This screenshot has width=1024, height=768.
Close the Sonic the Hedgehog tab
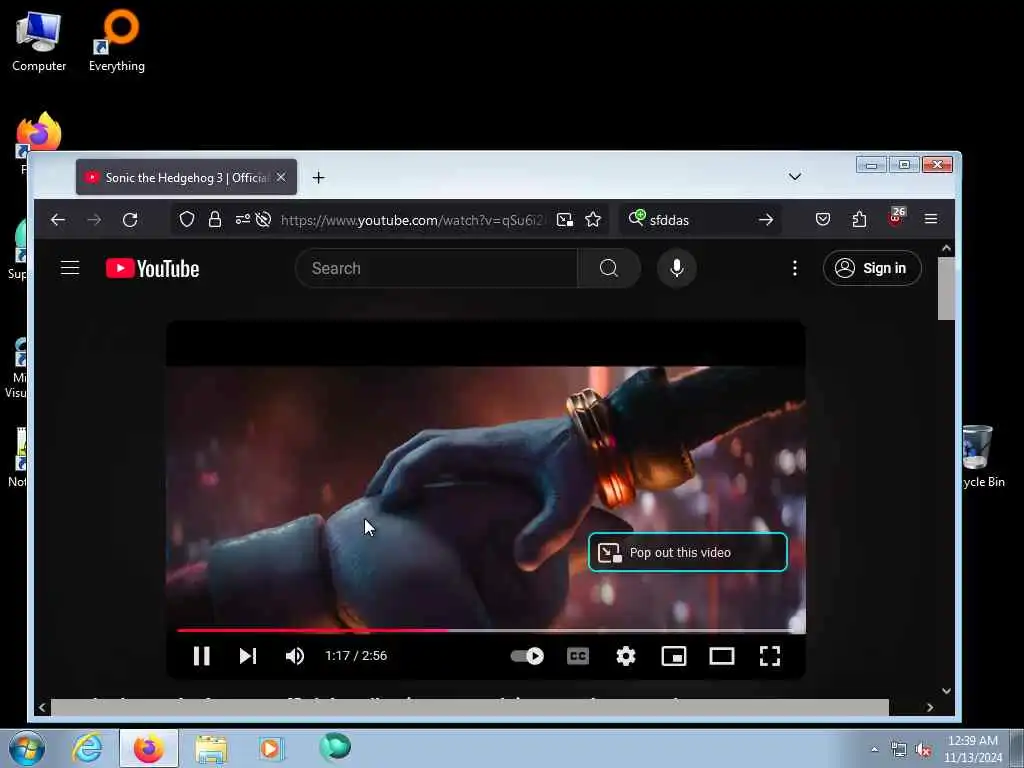tap(281, 177)
